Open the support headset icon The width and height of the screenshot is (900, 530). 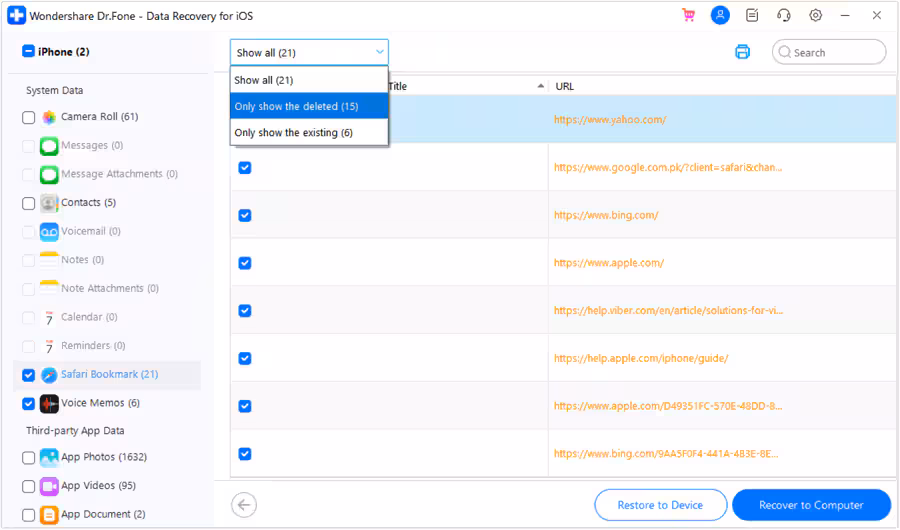[784, 15]
